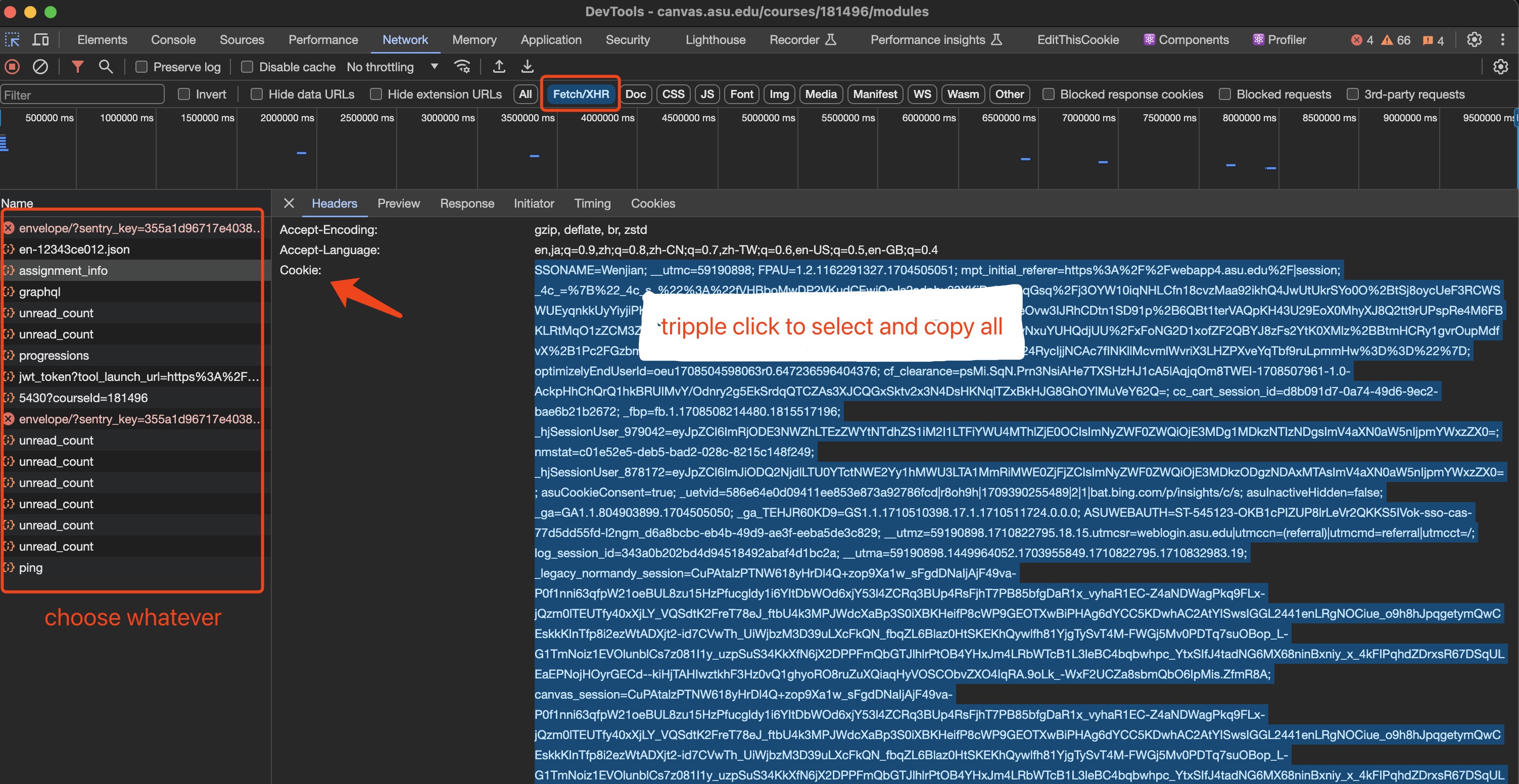Viewport: 1519px width, 784px height.
Task: Open DevTools settings gear in tab bar
Action: pyautogui.click(x=1474, y=39)
